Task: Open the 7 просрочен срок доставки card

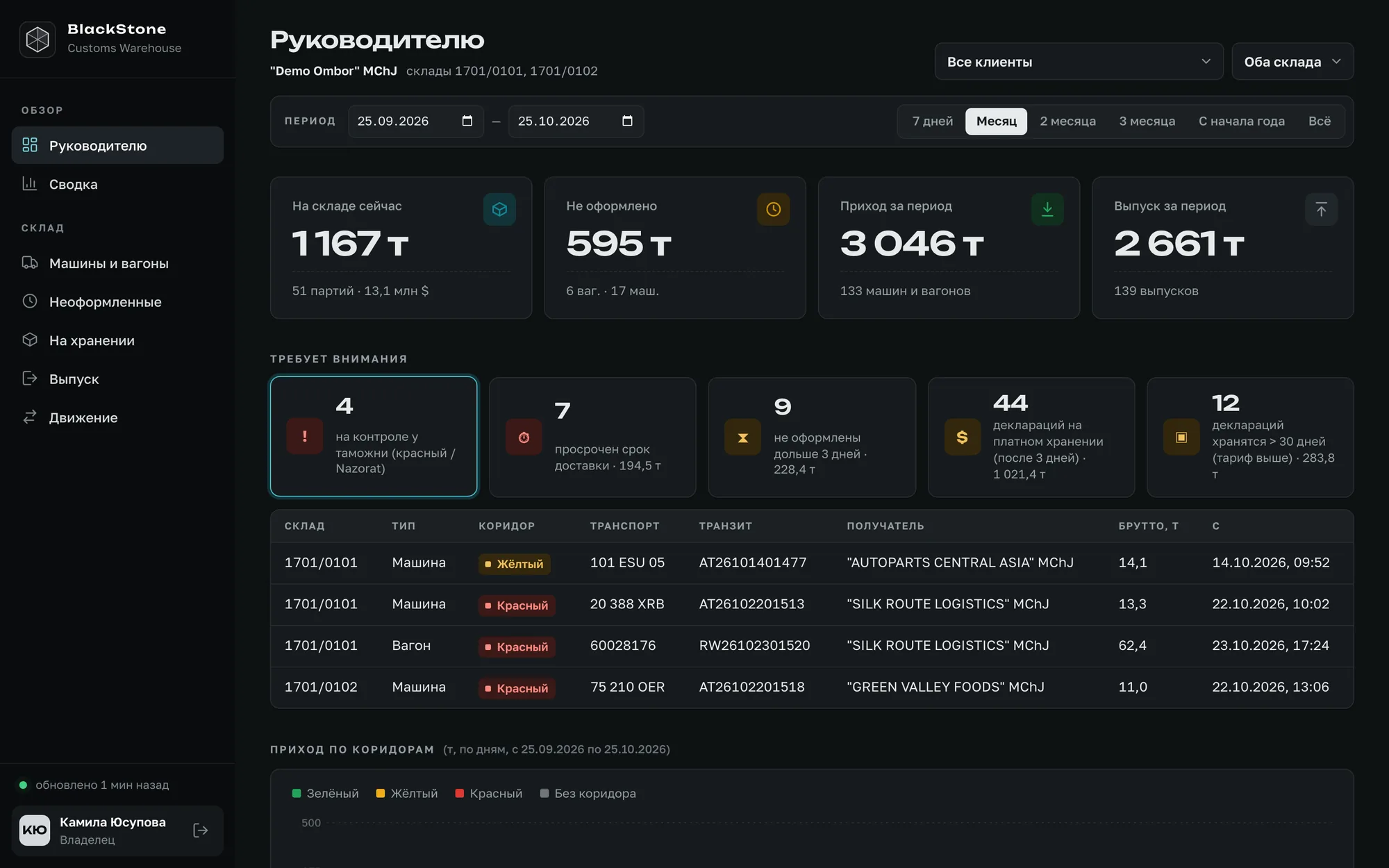Action: coord(592,437)
